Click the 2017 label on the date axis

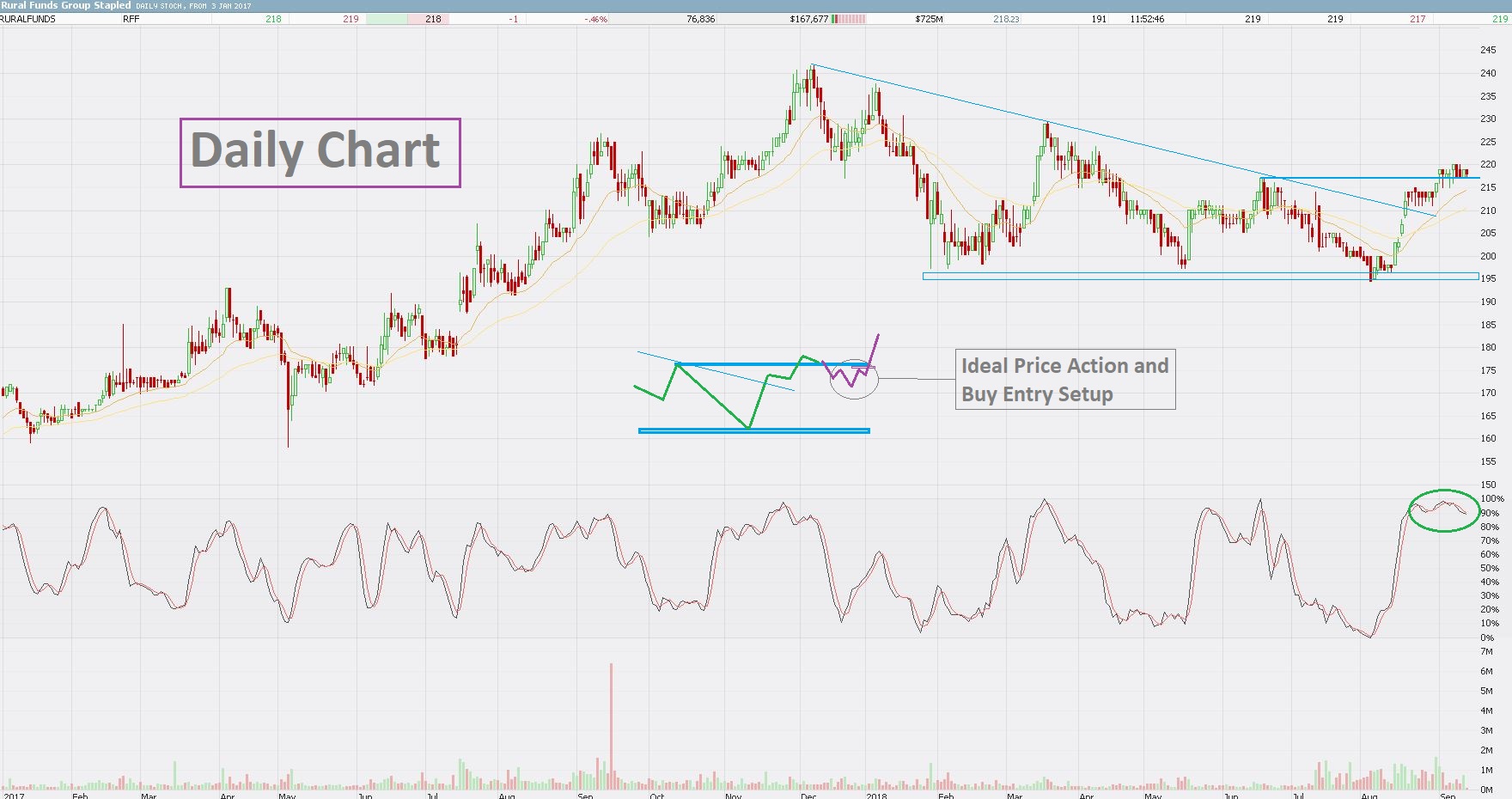[x=14, y=796]
